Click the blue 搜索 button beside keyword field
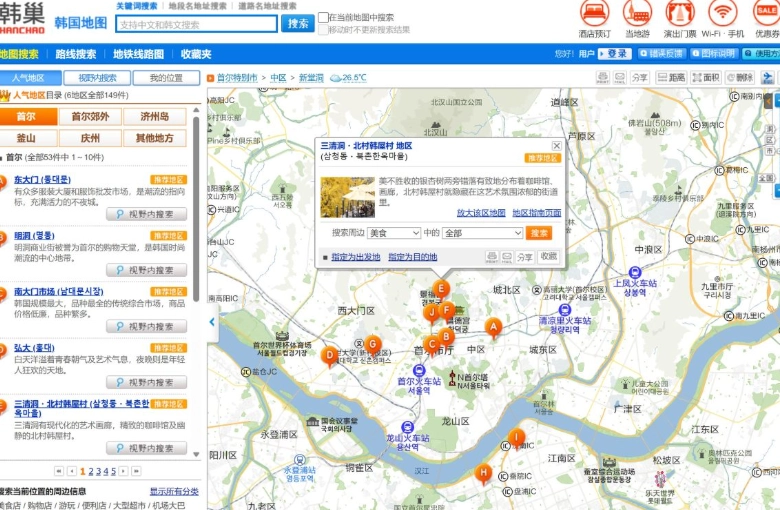This screenshot has width=780, height=510. [297, 23]
